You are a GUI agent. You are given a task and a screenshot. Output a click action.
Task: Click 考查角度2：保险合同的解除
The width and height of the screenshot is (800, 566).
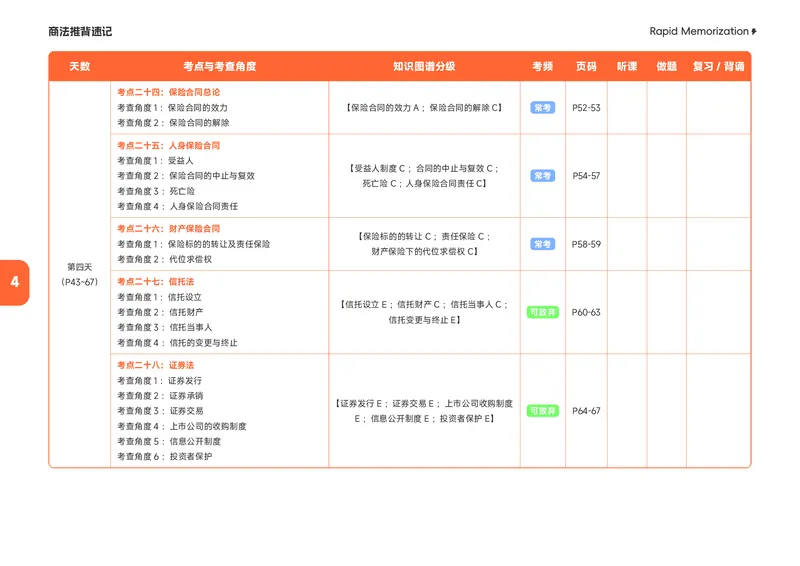pos(173,123)
